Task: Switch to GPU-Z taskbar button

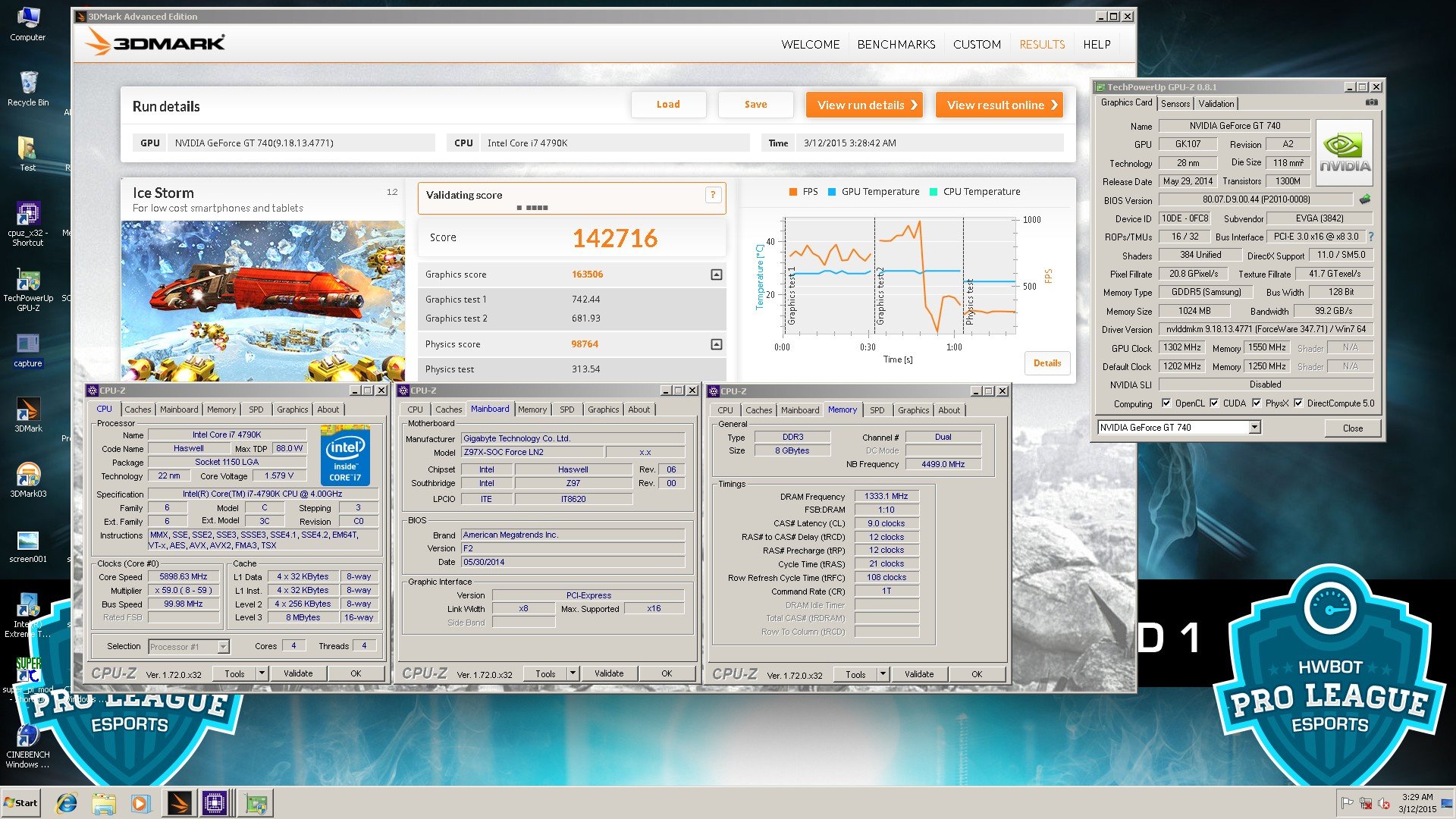Action: point(256,803)
